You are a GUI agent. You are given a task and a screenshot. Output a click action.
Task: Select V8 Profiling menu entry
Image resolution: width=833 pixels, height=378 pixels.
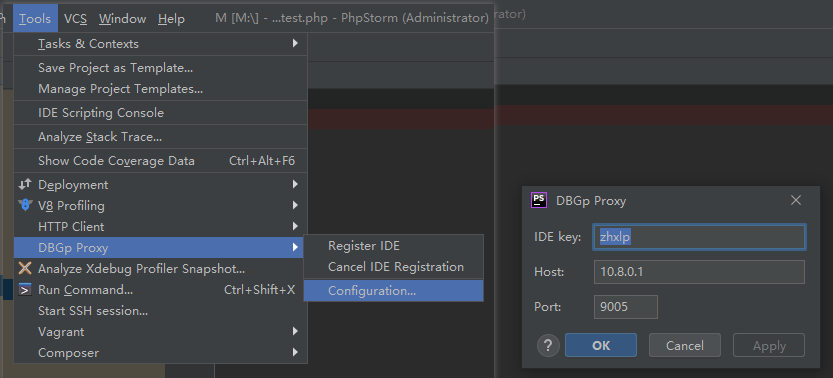(x=160, y=205)
